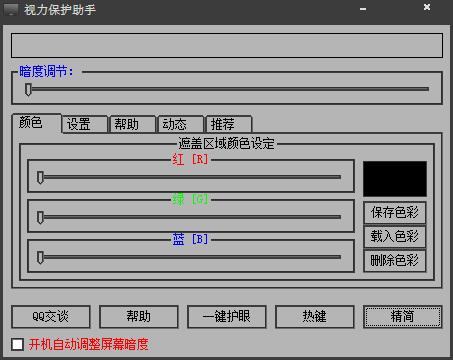The height and width of the screenshot is (360, 453).
Task: Click the 载入色彩 button
Action: (395, 236)
